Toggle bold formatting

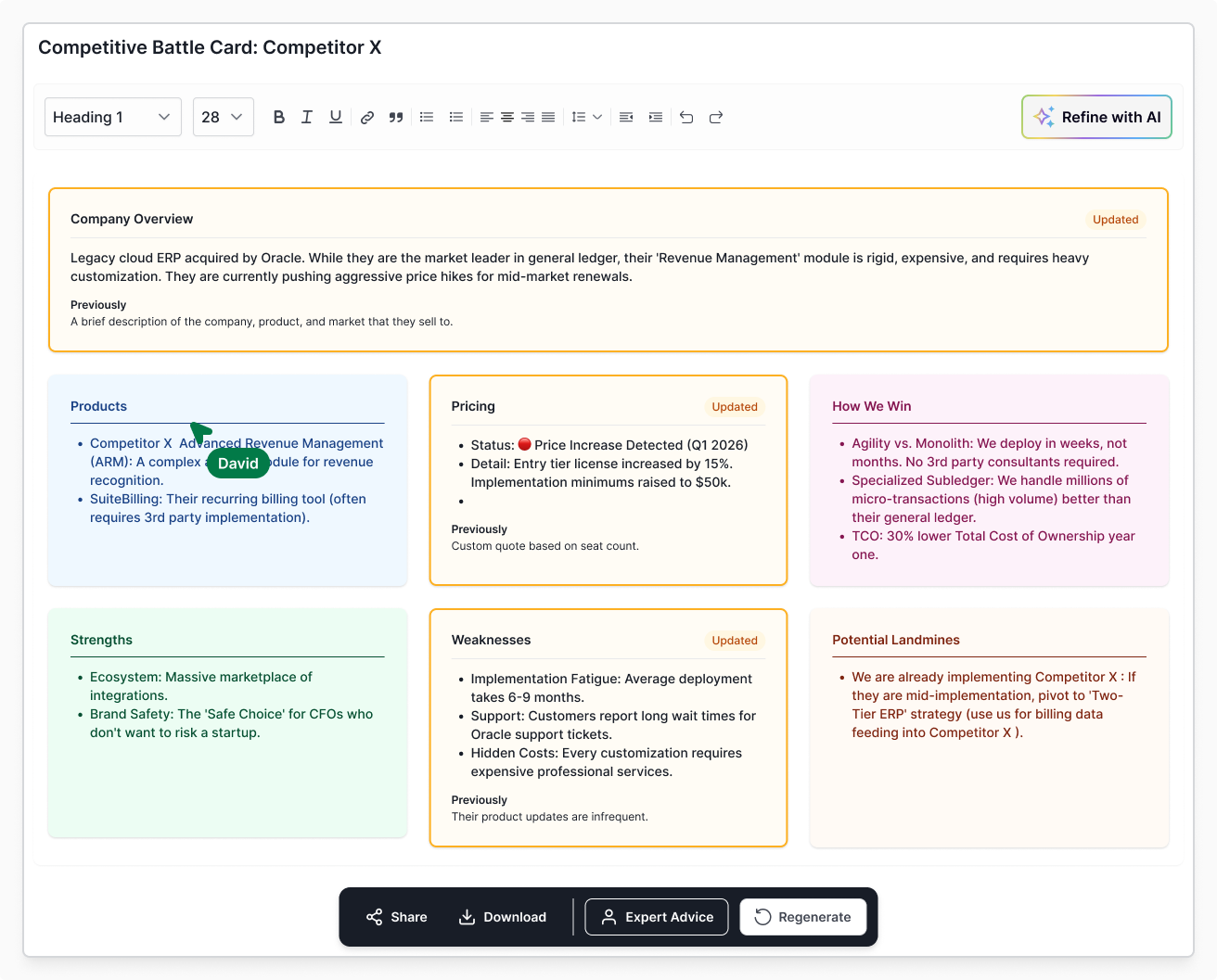[278, 117]
